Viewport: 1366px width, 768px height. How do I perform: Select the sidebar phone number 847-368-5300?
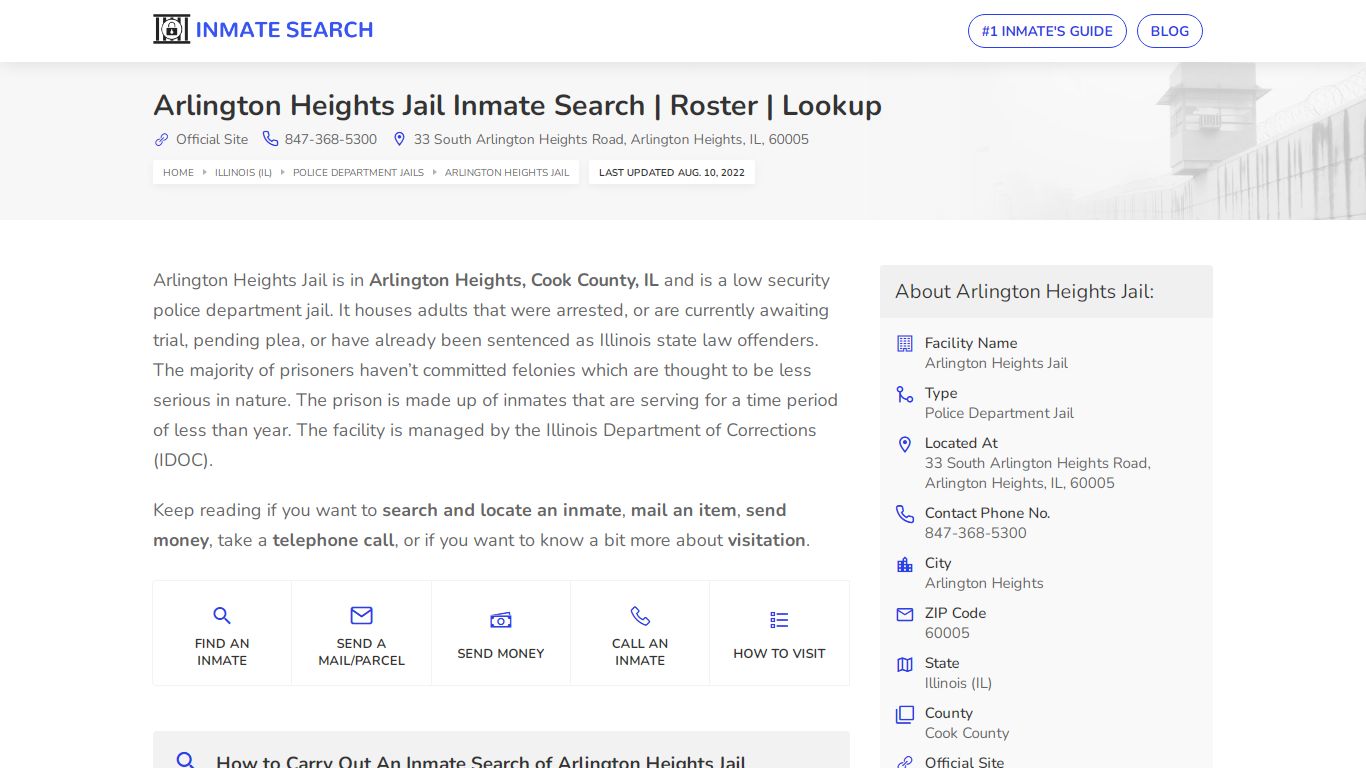975,533
